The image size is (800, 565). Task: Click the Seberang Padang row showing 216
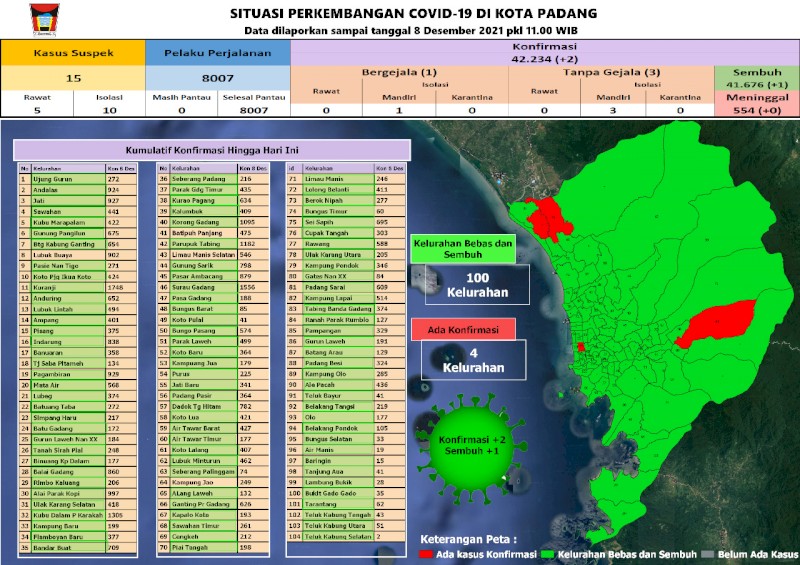213,179
